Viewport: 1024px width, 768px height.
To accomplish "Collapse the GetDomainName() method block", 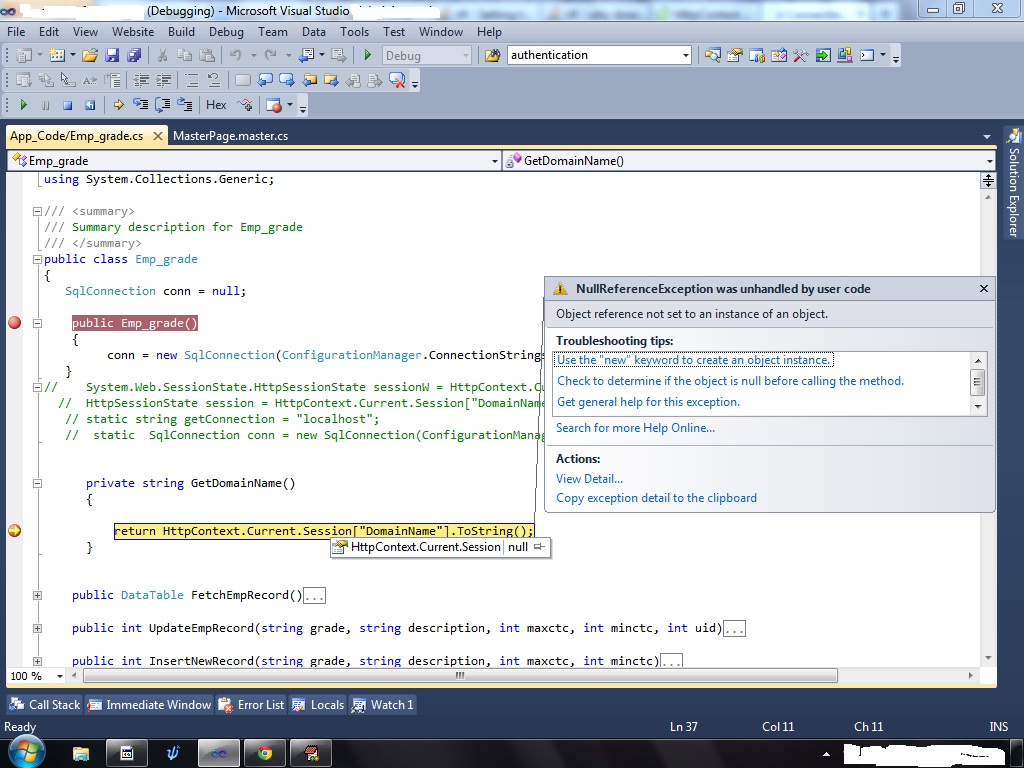I will click(37, 483).
